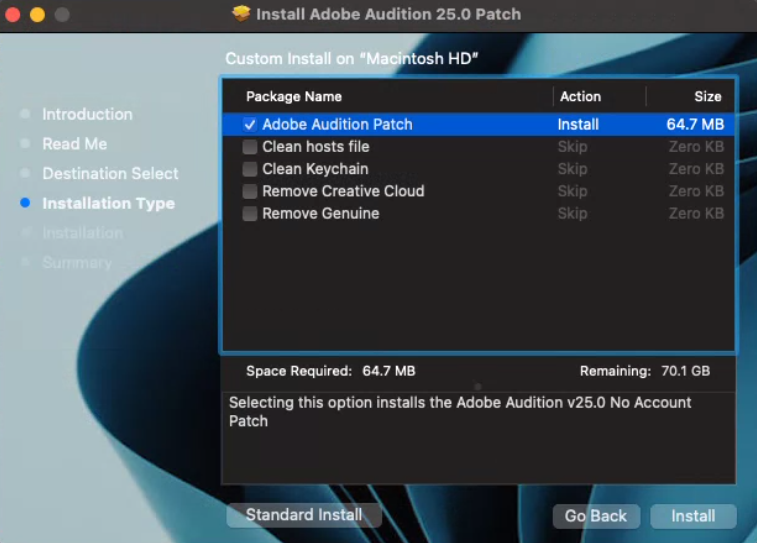Click the Package Name column header

pos(294,97)
